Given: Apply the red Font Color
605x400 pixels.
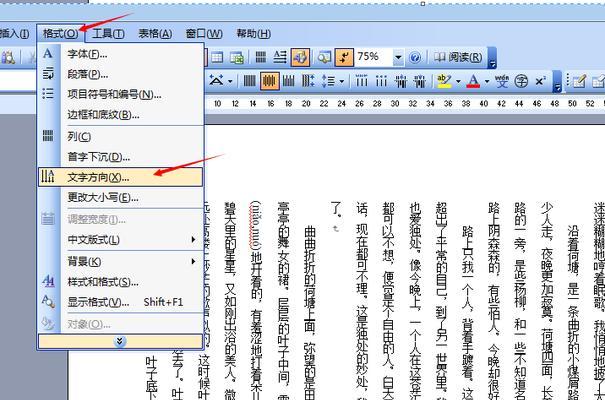Looking at the screenshot, I should (x=473, y=81).
